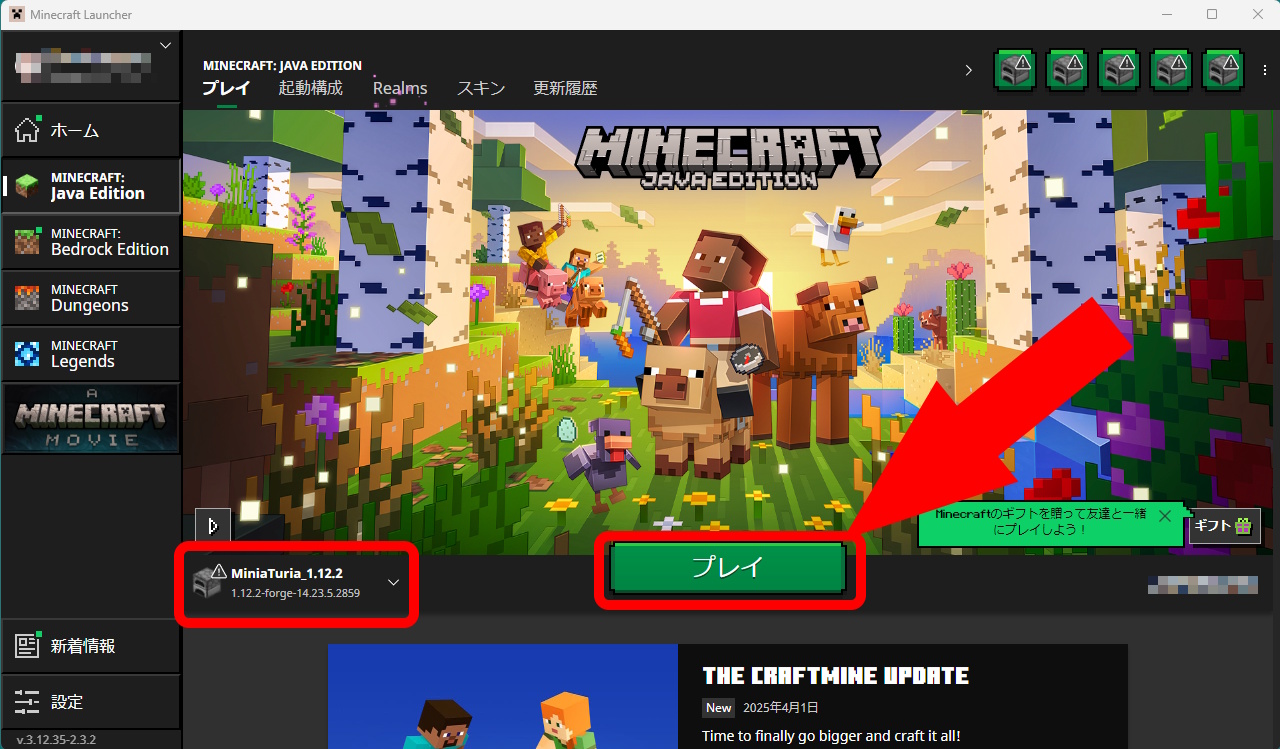Click the New badge on news card

[x=718, y=707]
